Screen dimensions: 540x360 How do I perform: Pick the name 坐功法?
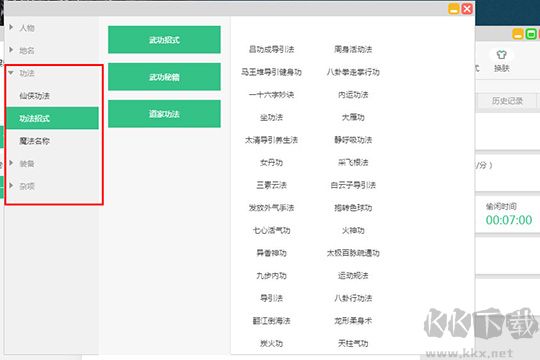[x=271, y=117]
